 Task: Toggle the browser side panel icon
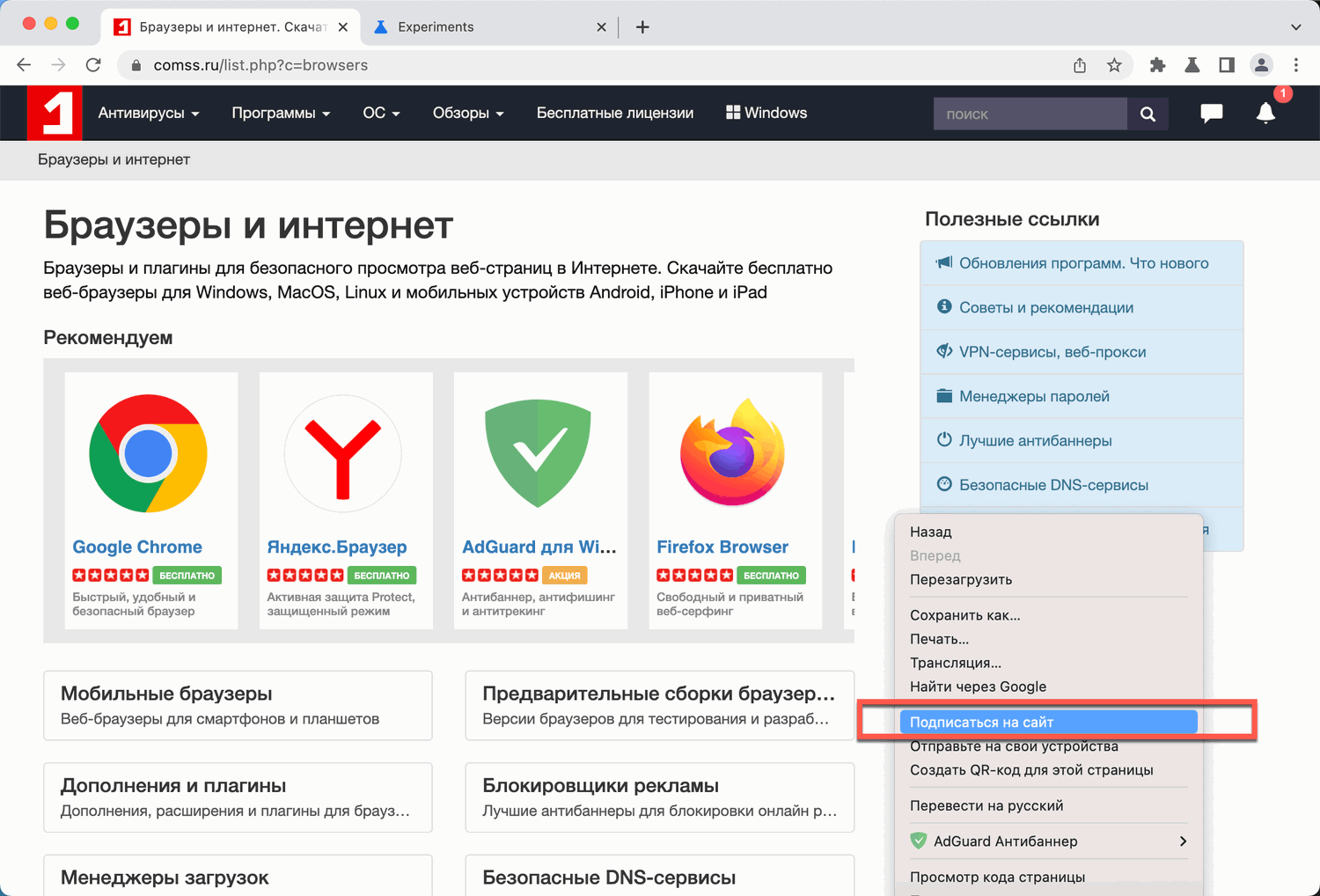[x=1227, y=65]
